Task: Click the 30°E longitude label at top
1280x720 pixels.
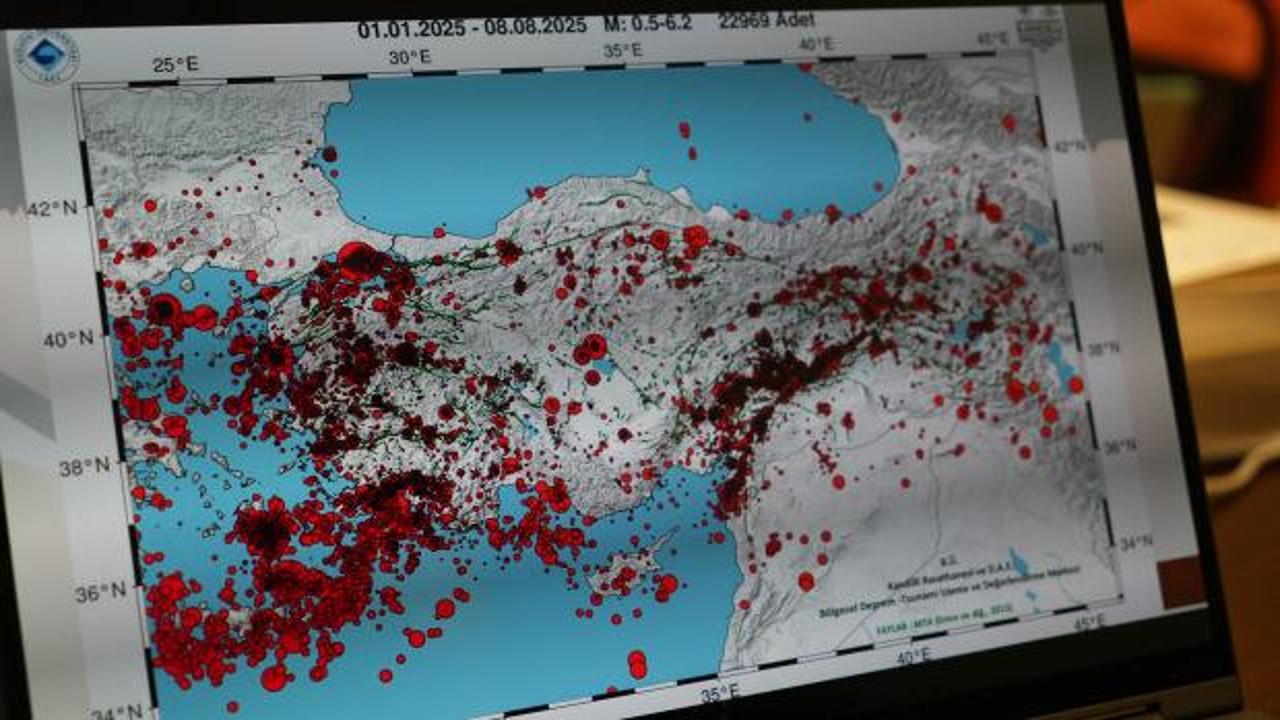Action: [409, 57]
